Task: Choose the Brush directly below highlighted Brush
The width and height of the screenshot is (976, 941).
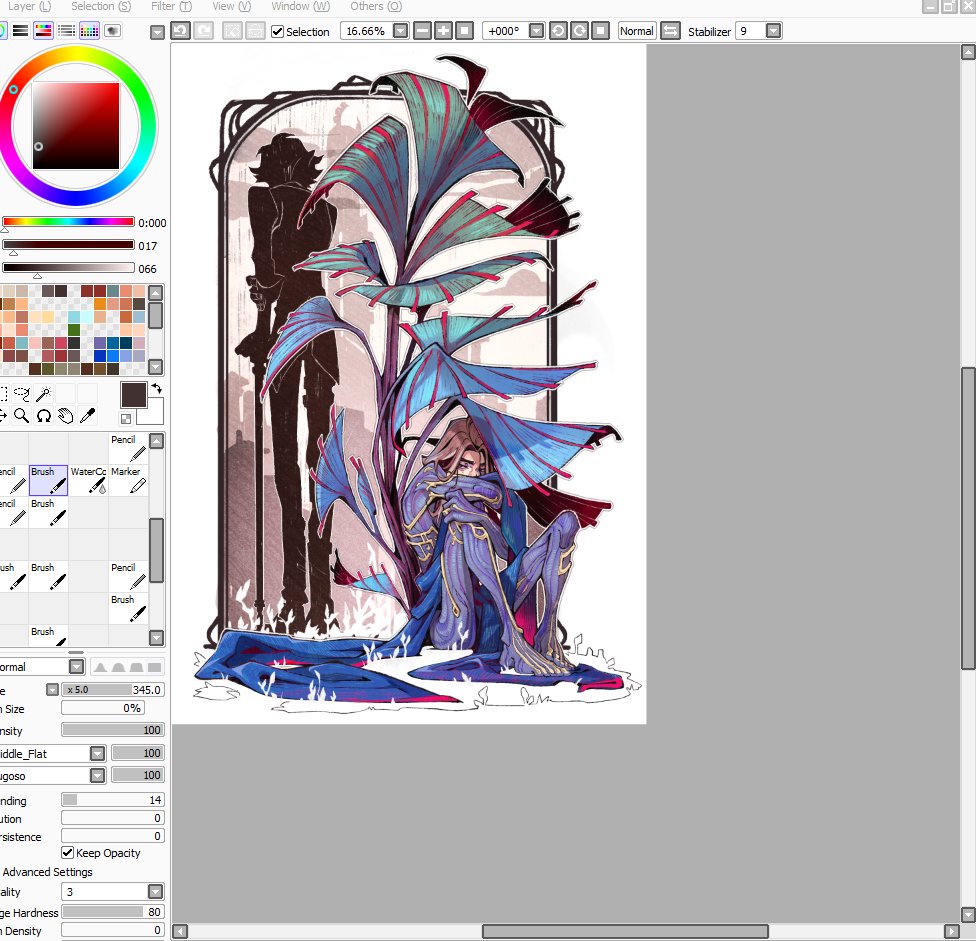Action: (x=48, y=512)
